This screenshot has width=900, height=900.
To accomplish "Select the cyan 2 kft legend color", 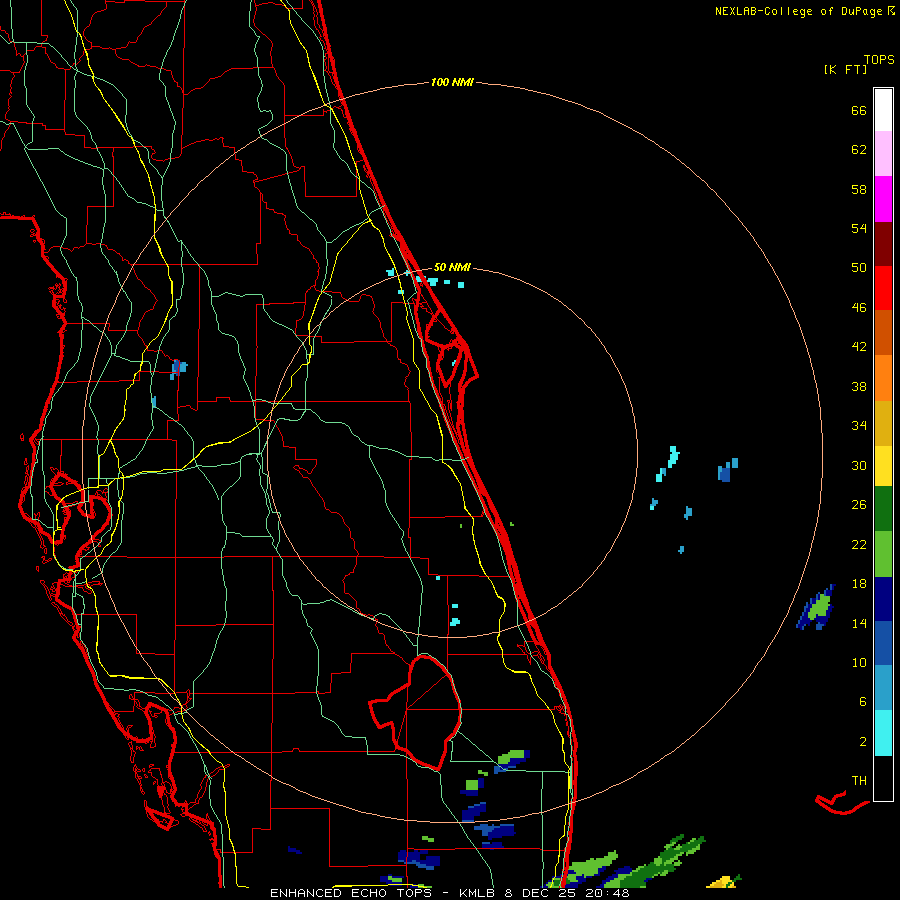I will tap(883, 733).
